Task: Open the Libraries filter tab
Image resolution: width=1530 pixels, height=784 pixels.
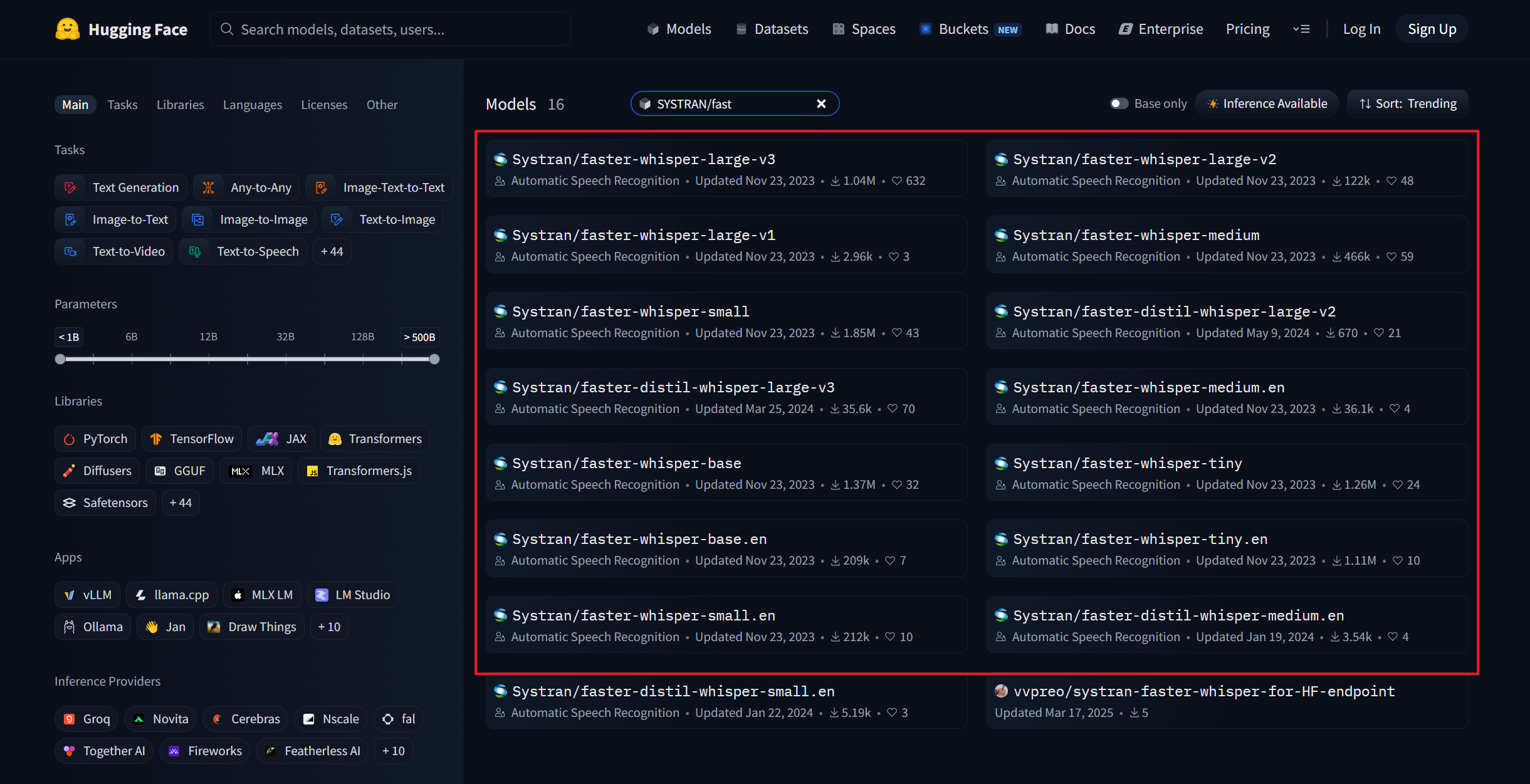Action: [181, 105]
